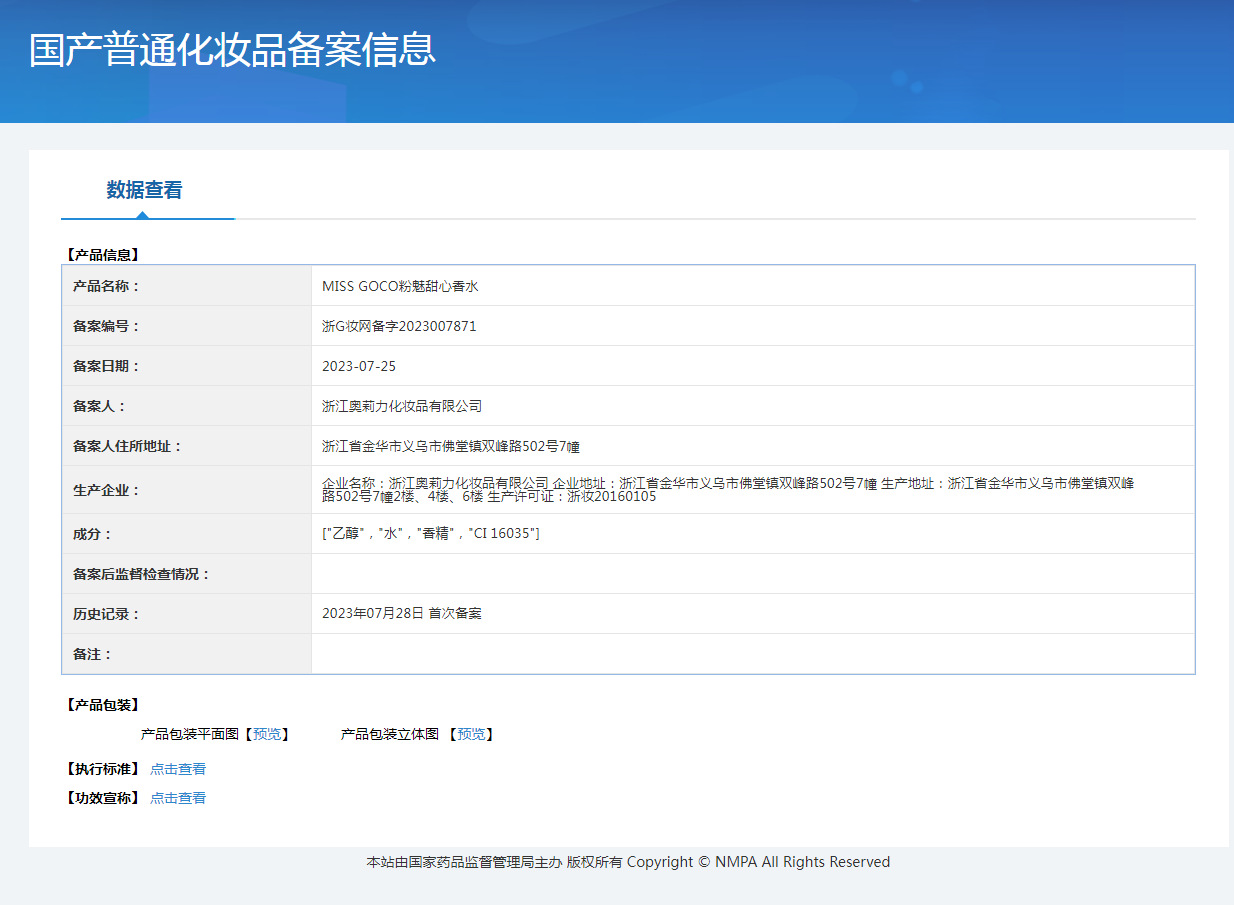Click history record 2023年07月28日 首次备案
This screenshot has width=1234, height=905.
402,613
